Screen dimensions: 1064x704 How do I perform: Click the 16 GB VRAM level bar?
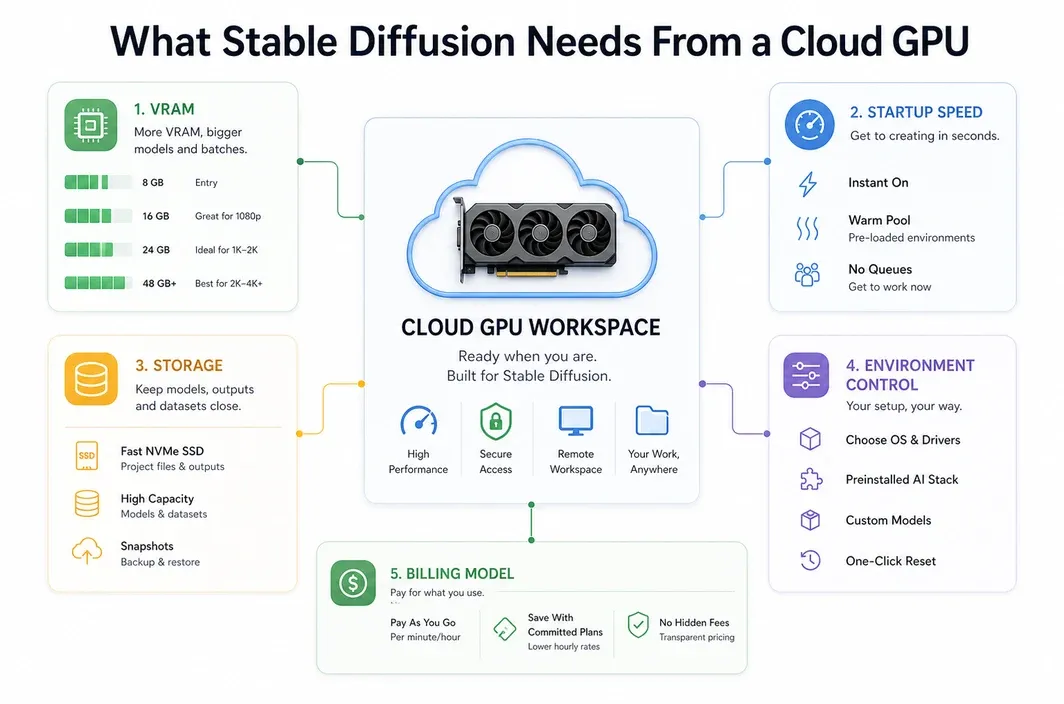(x=98, y=216)
